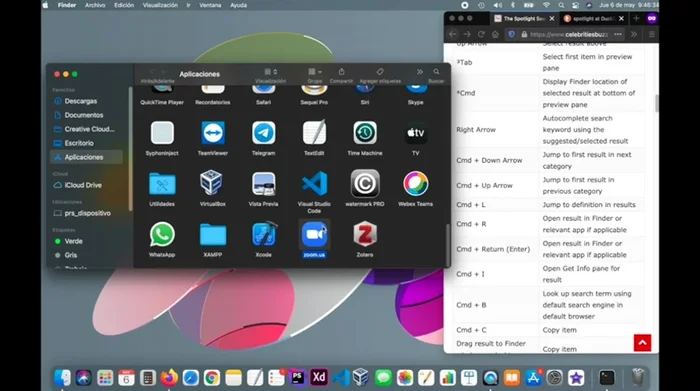Open the Wi-Fi menu bar status icon
Screen dimensions: 700x391
pyautogui.click(x=546, y=5)
